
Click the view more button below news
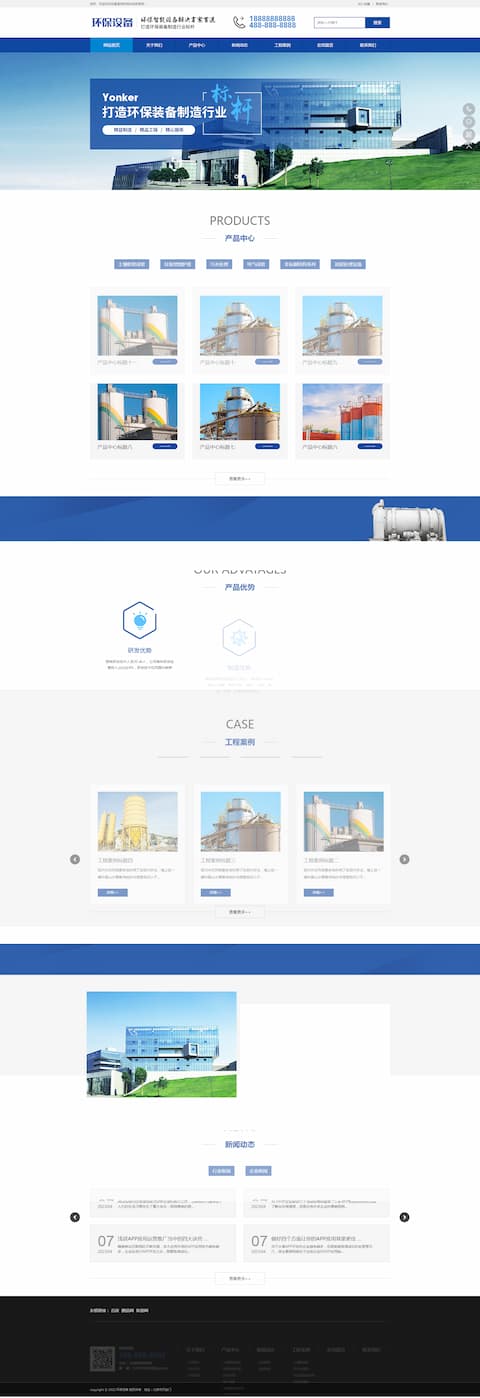coord(240,1278)
